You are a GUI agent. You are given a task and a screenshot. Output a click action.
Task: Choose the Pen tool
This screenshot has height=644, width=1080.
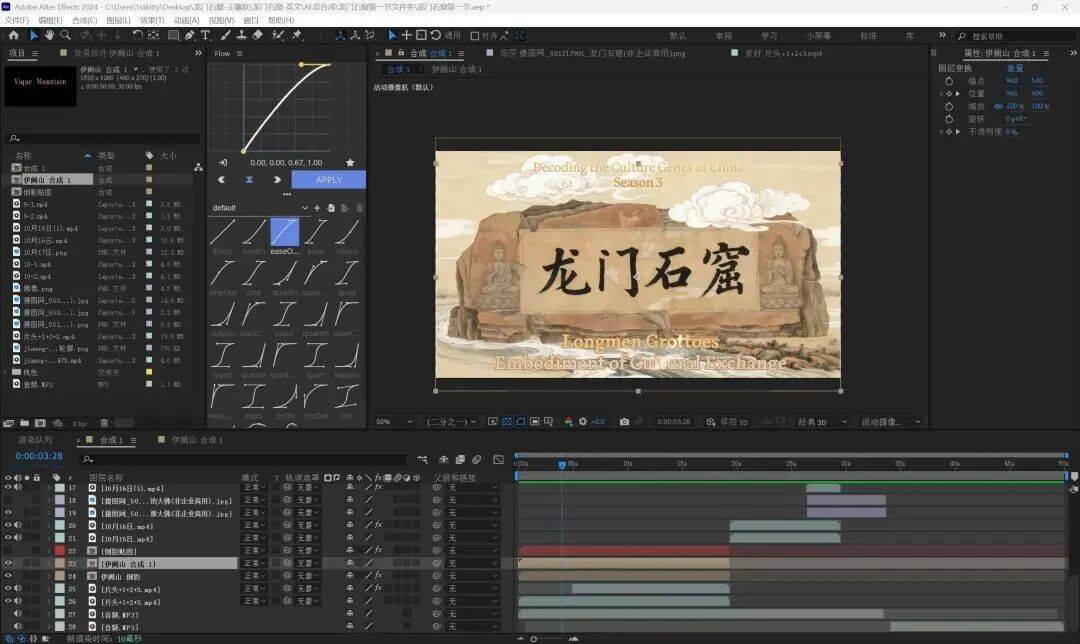[190, 35]
